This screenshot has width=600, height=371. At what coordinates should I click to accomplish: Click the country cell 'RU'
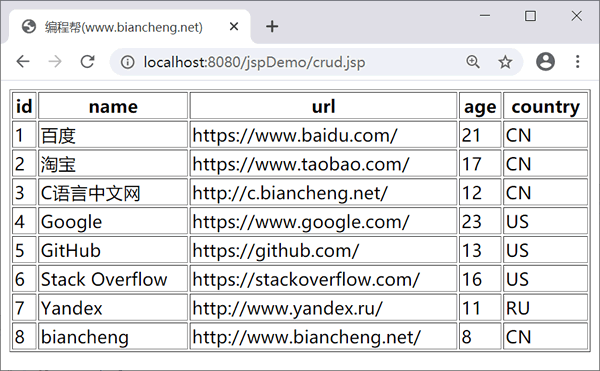point(546,308)
